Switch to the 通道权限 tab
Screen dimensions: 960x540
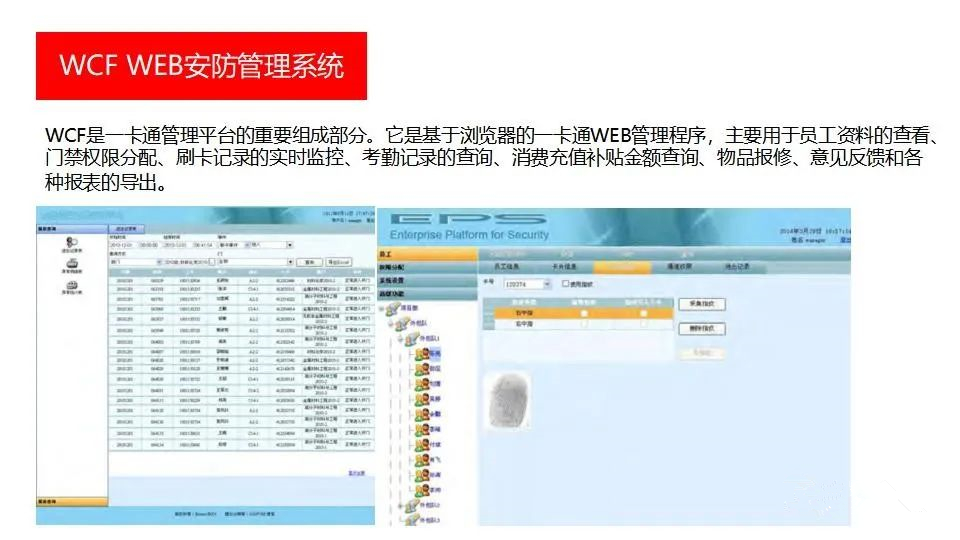tap(679, 267)
